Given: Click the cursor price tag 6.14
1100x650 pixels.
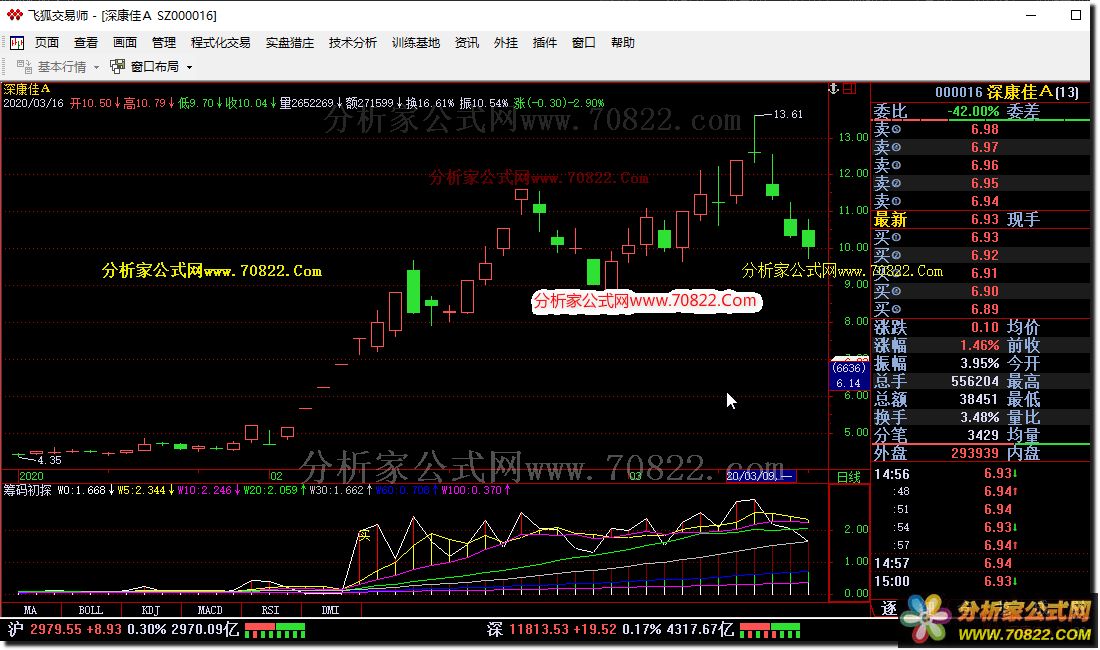Looking at the screenshot, I should pos(848,383).
